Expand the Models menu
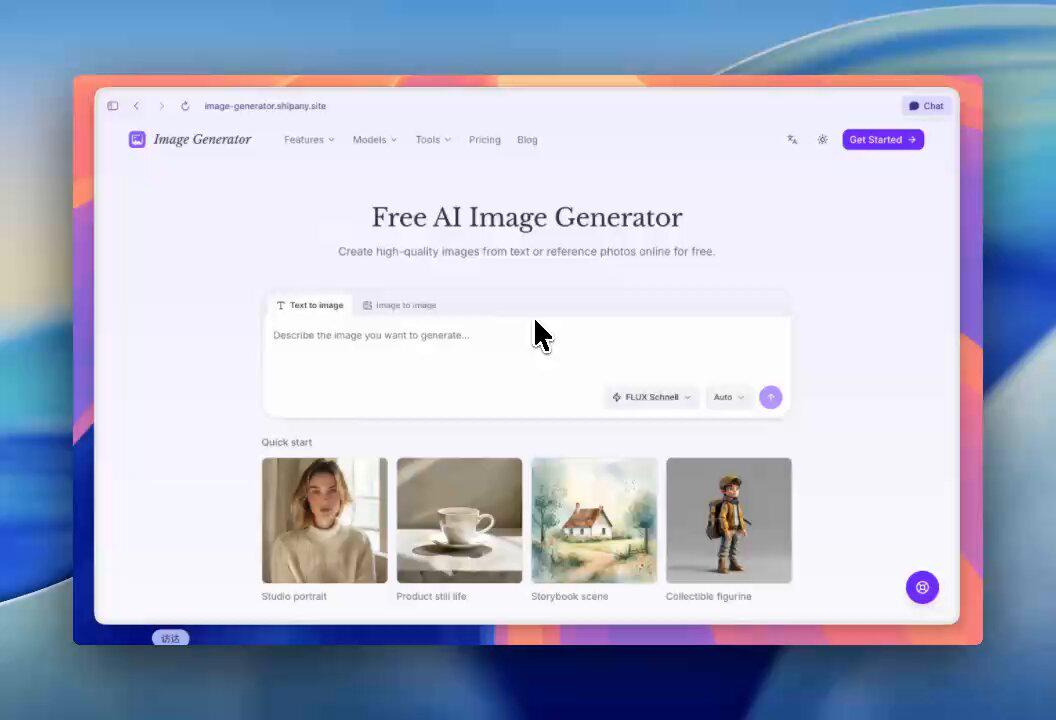 pos(374,139)
